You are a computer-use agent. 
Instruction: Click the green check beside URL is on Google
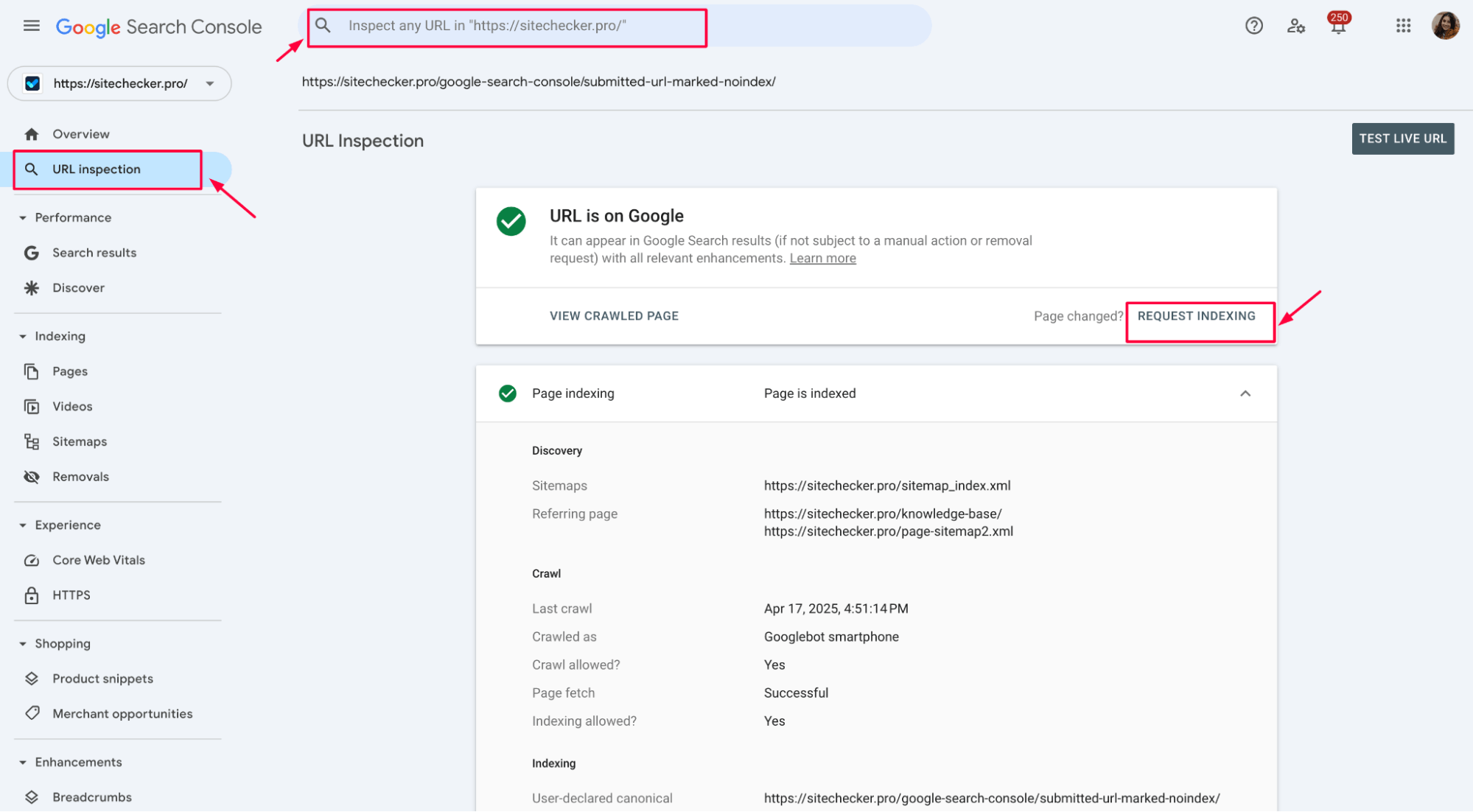(511, 221)
